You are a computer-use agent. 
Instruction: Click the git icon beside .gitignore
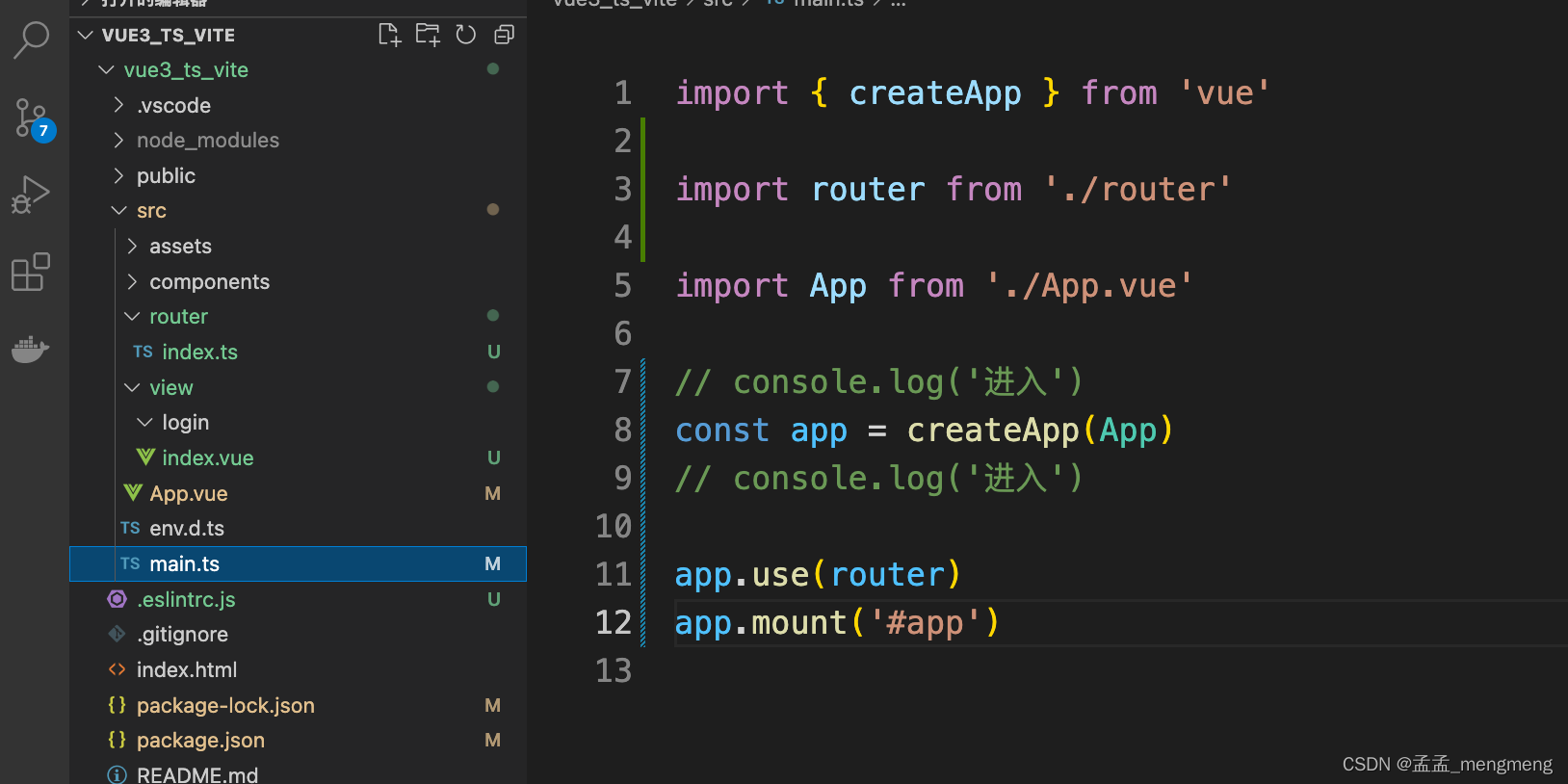pyautogui.click(x=118, y=635)
